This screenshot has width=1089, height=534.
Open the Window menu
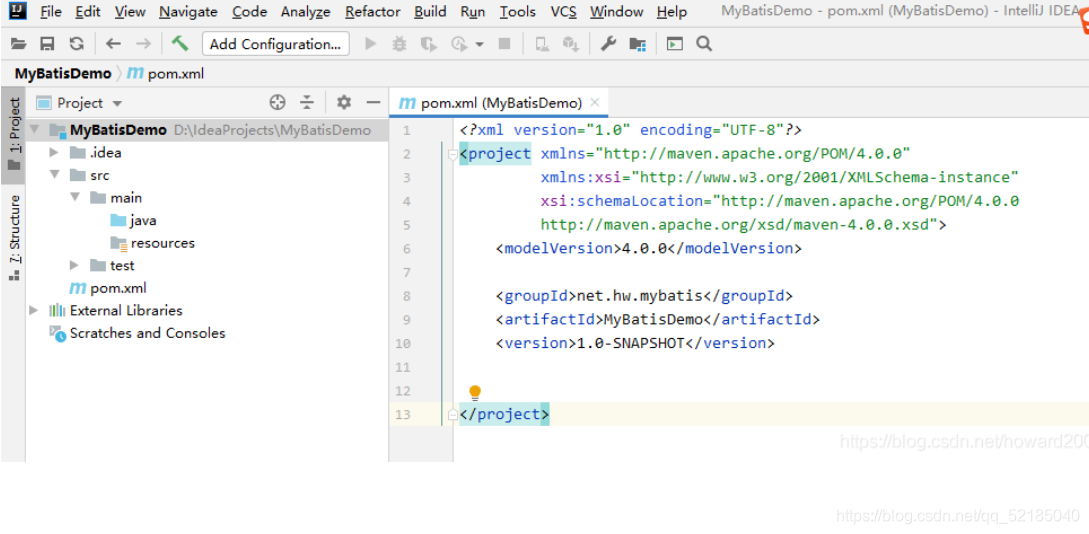pyautogui.click(x=616, y=12)
